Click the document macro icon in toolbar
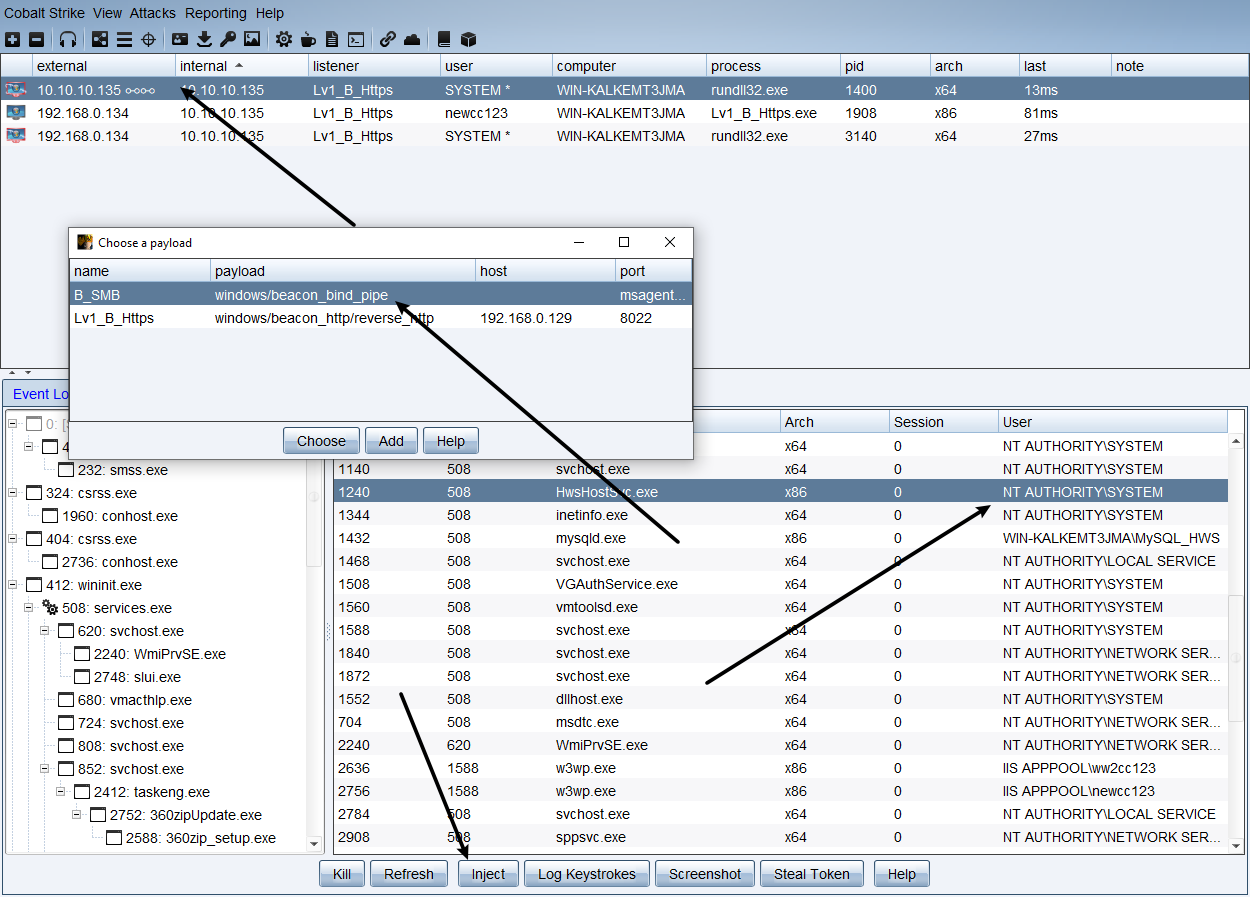The height and width of the screenshot is (897, 1250). pyautogui.click(x=332, y=39)
